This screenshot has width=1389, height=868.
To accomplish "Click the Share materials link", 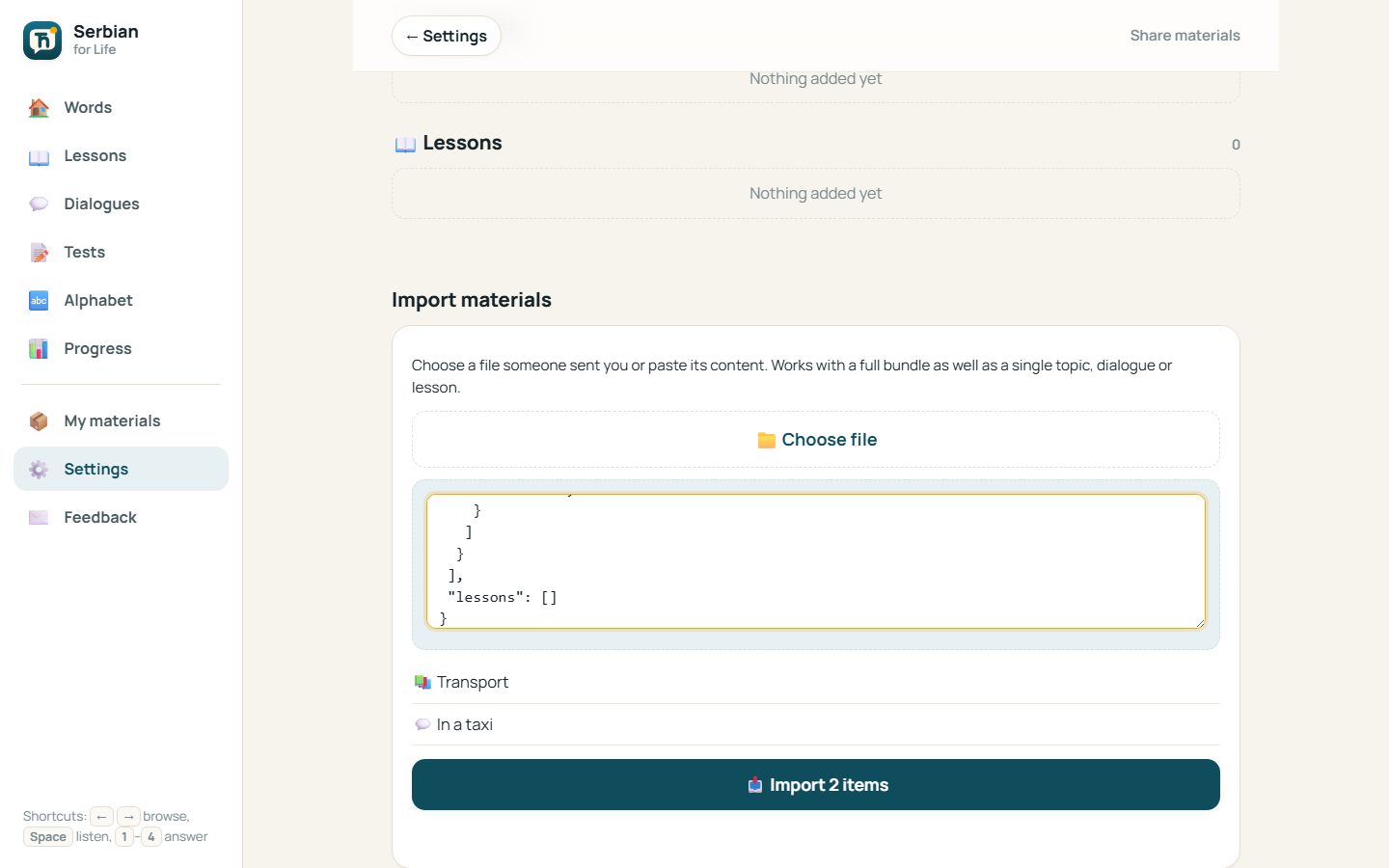I will click(1185, 36).
